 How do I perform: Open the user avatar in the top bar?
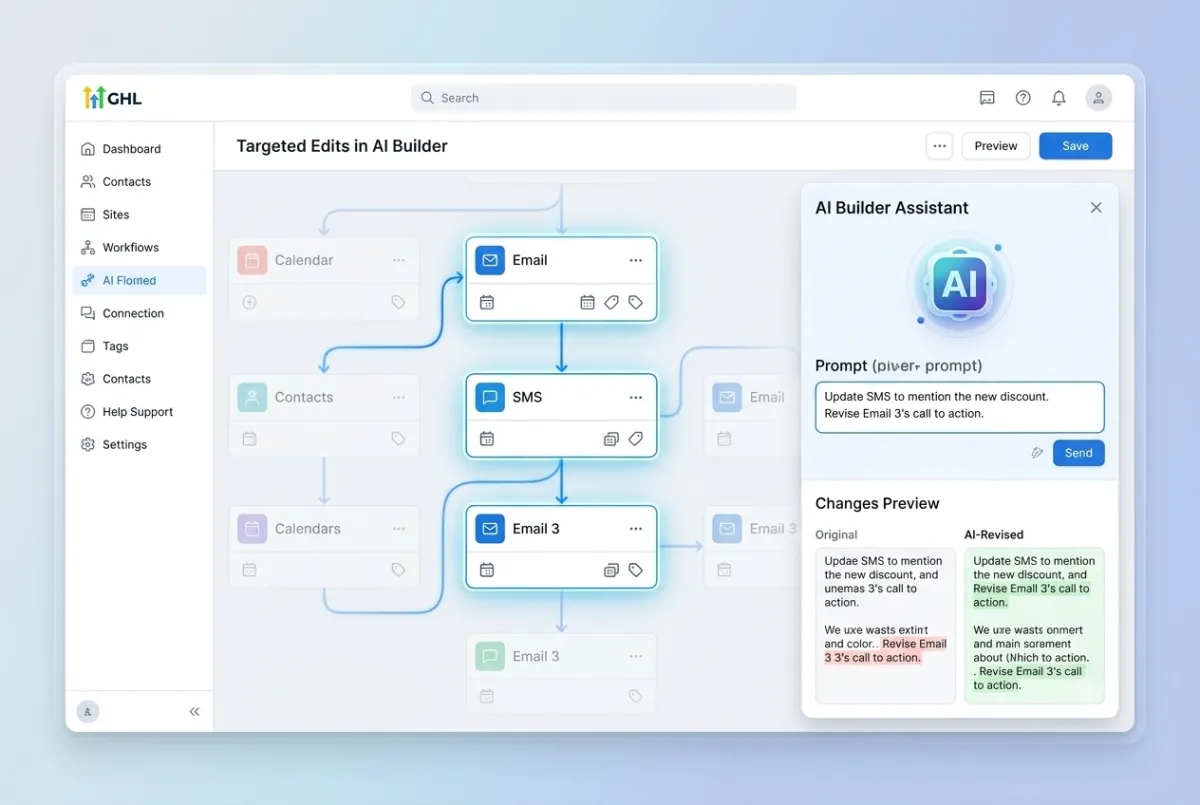click(1099, 98)
